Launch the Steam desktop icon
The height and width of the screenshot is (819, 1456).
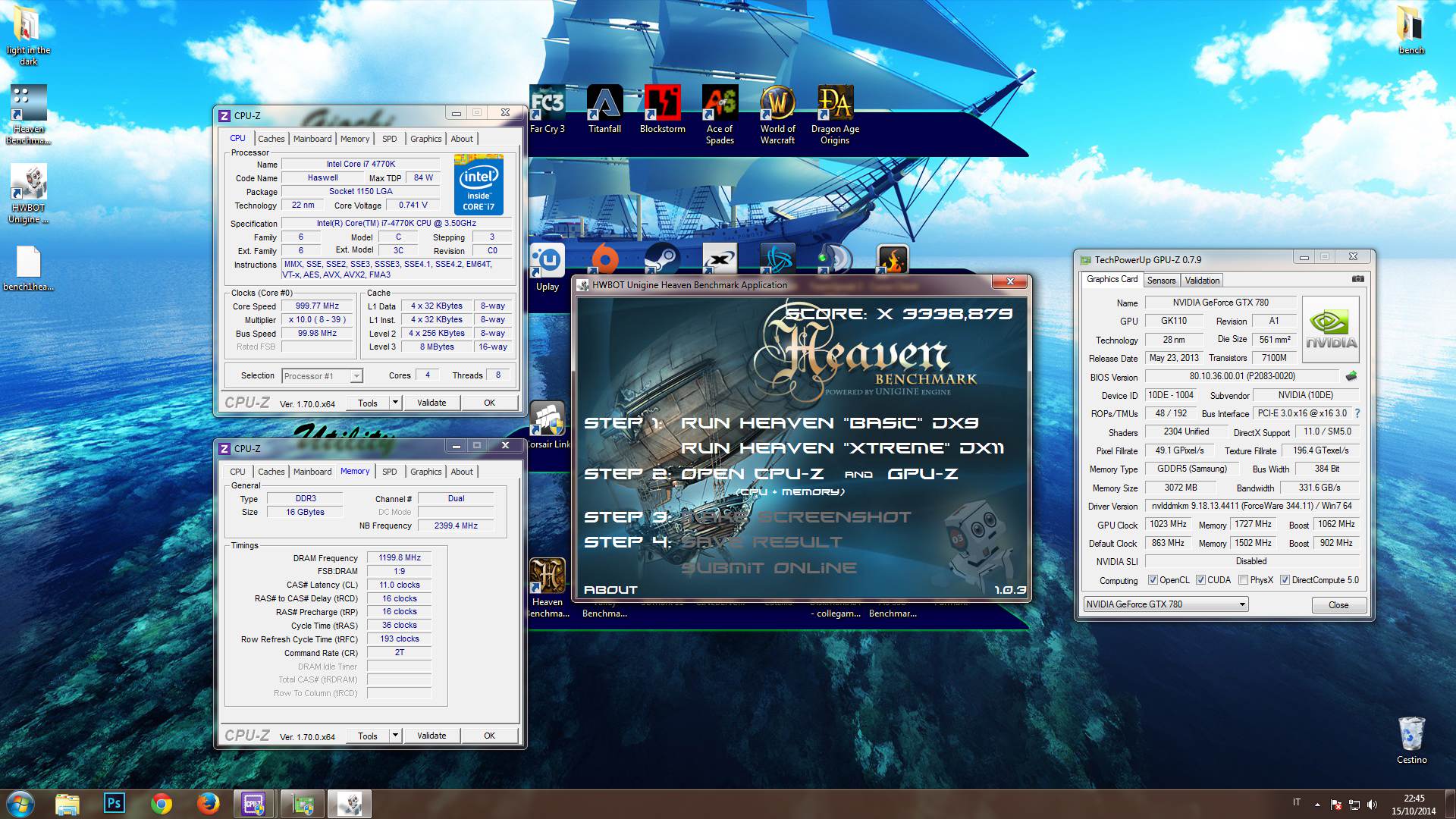point(662,259)
